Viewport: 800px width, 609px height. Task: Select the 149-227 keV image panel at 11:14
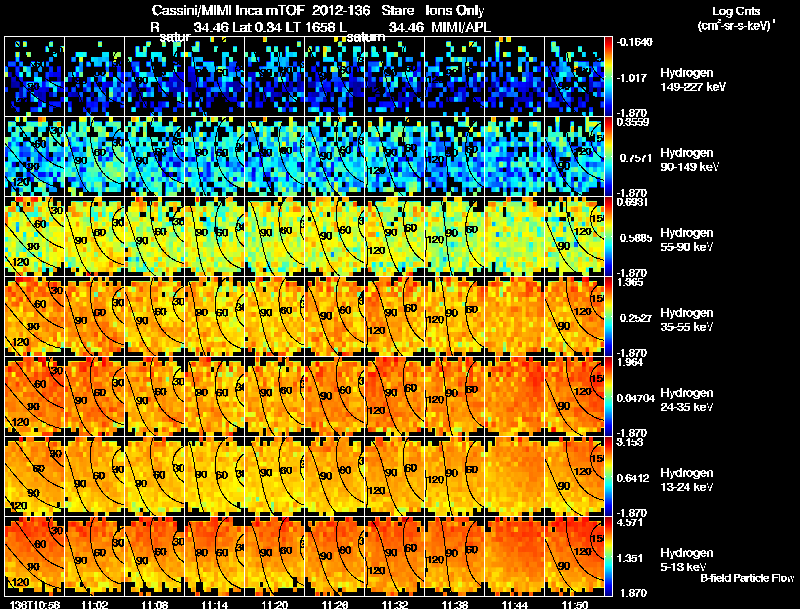click(x=214, y=77)
